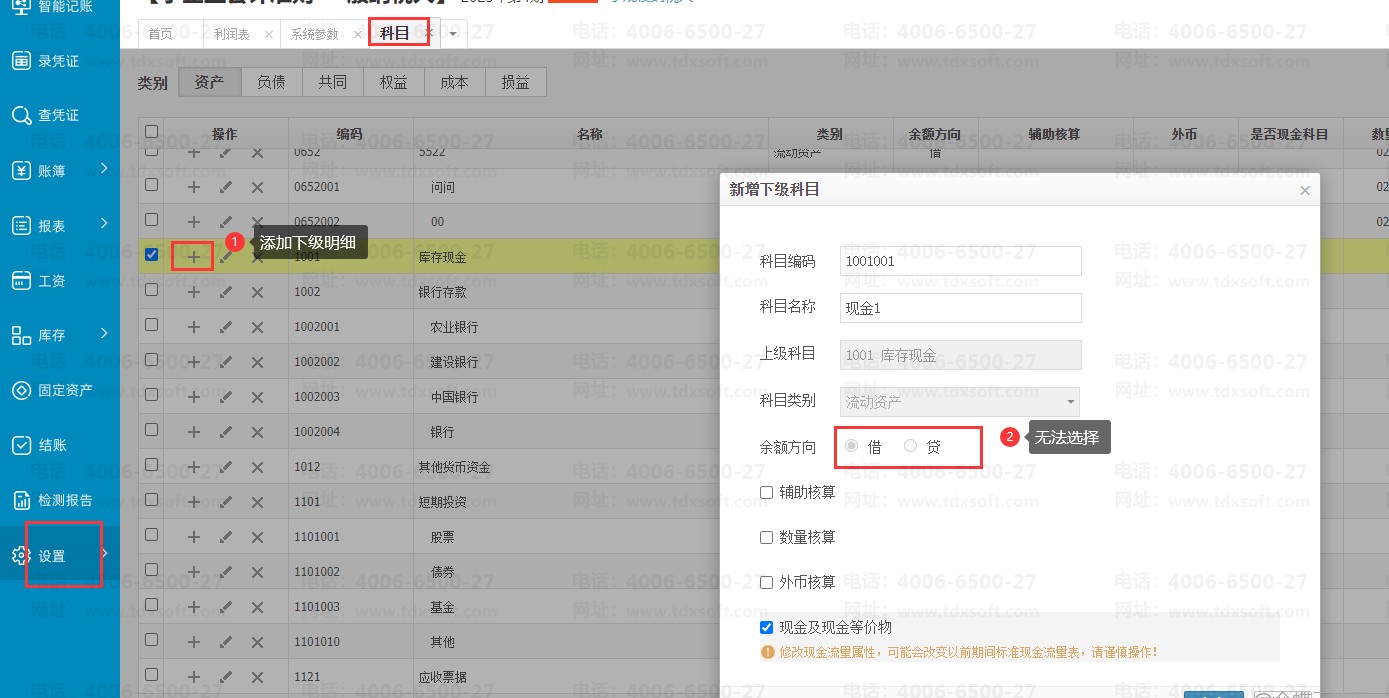Click the delete X icon for 农业银行

[x=257, y=327]
